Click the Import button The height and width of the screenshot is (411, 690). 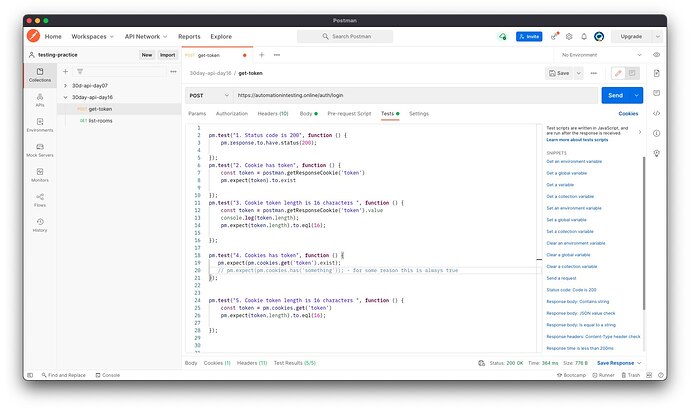168,55
